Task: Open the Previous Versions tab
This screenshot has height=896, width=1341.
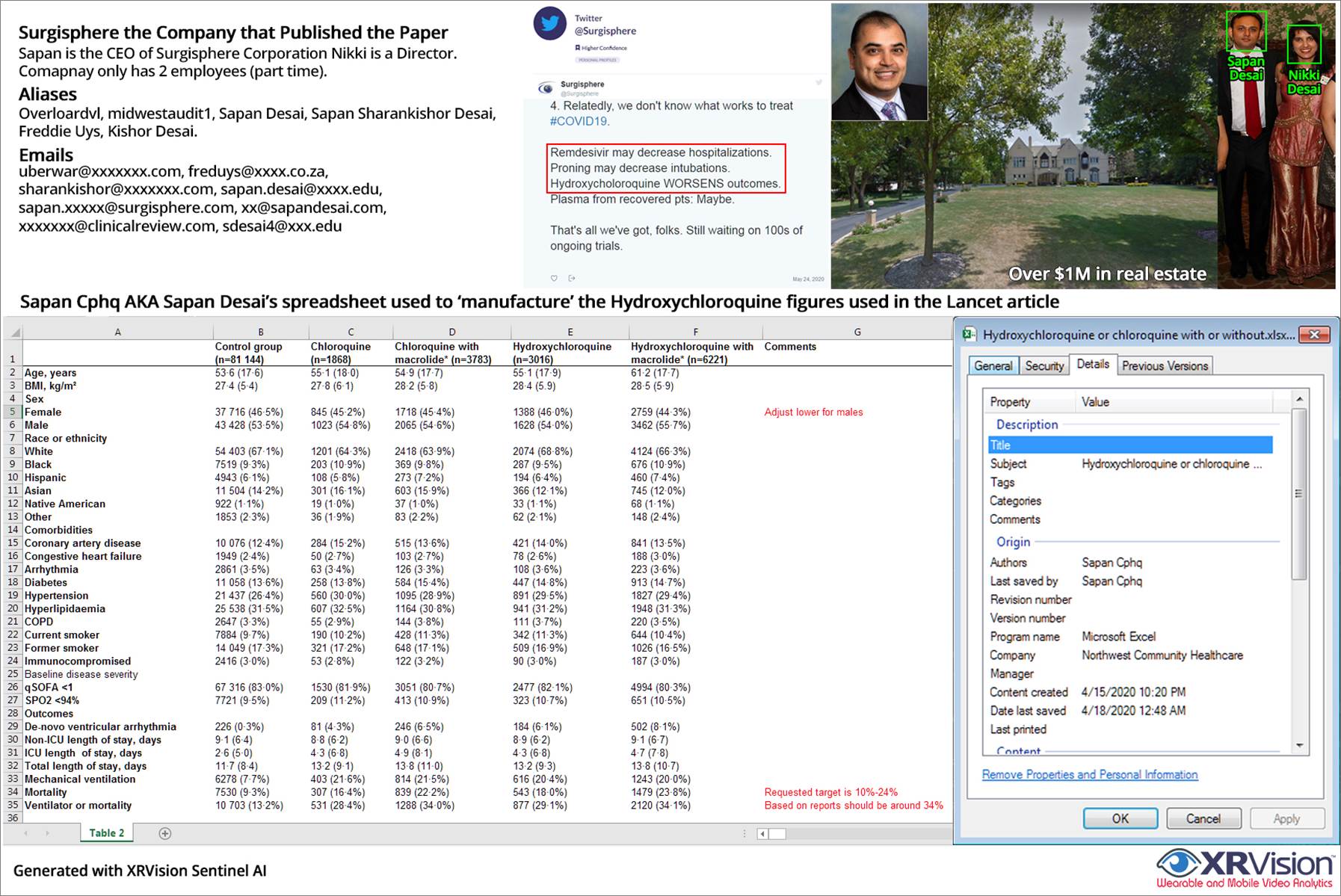Action: click(1164, 365)
